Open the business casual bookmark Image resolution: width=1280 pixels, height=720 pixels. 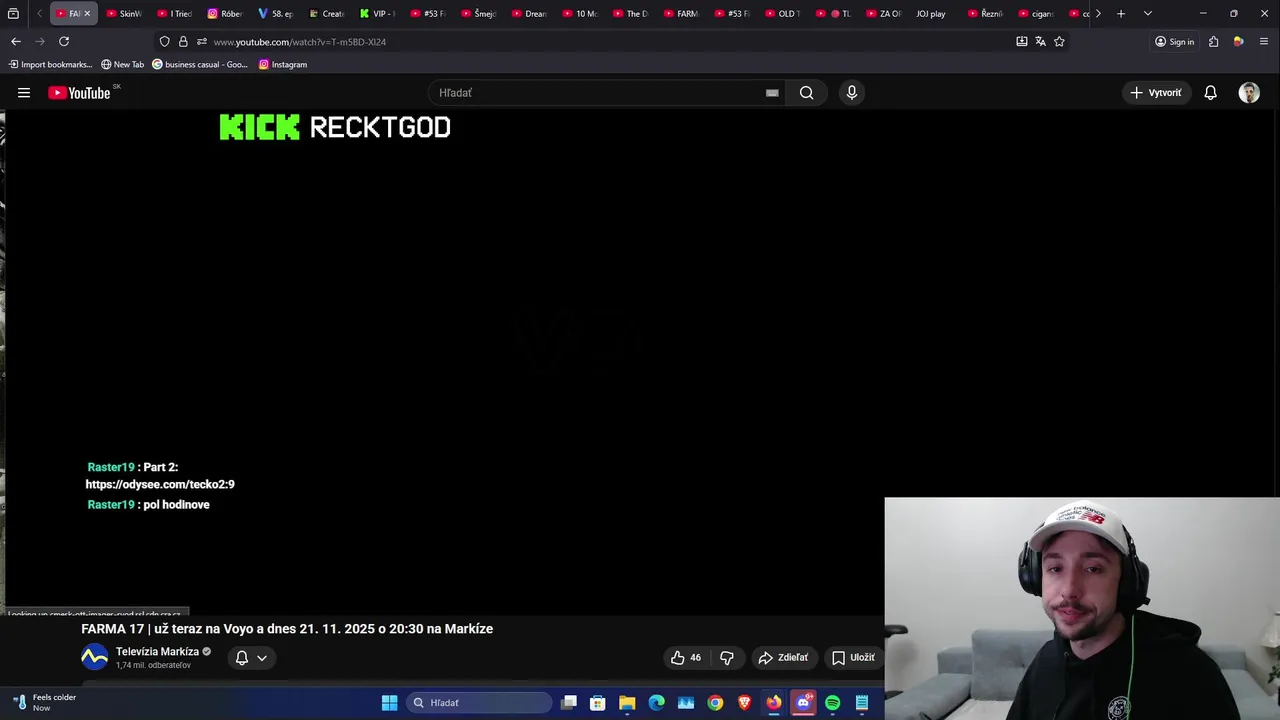(x=200, y=64)
